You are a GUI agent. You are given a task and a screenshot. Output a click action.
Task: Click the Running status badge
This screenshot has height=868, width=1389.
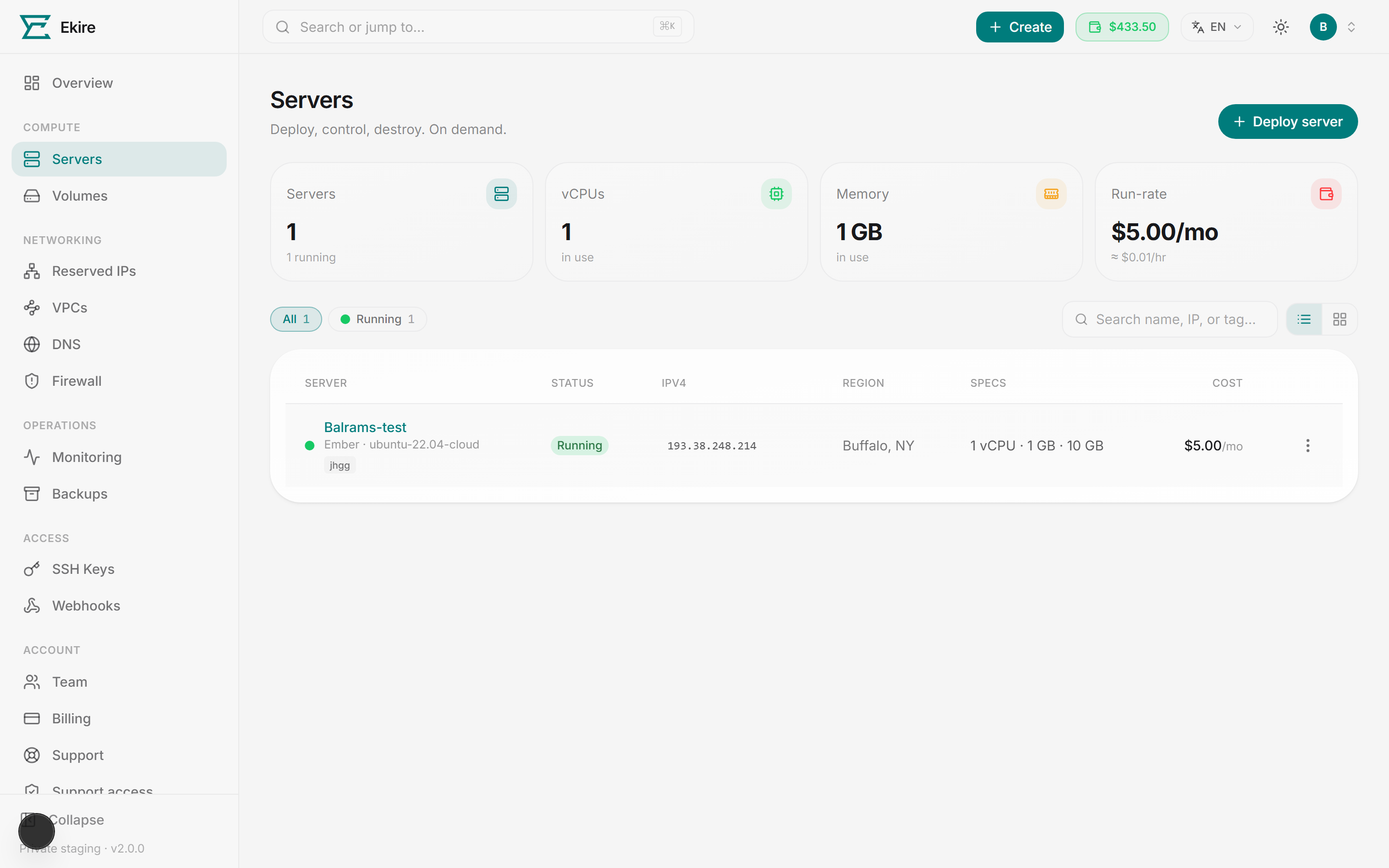pyautogui.click(x=579, y=446)
